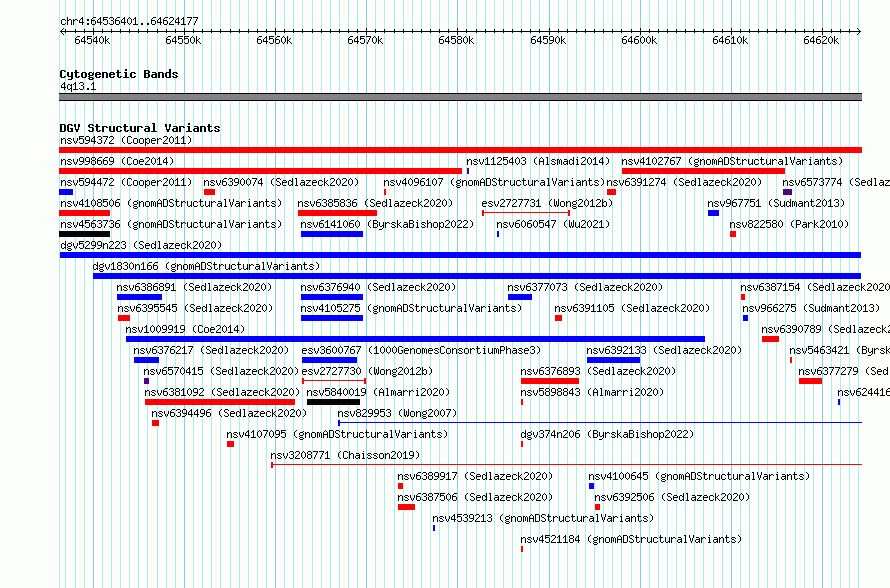Open nsv1009919 (Coe2014) variant

(185, 329)
